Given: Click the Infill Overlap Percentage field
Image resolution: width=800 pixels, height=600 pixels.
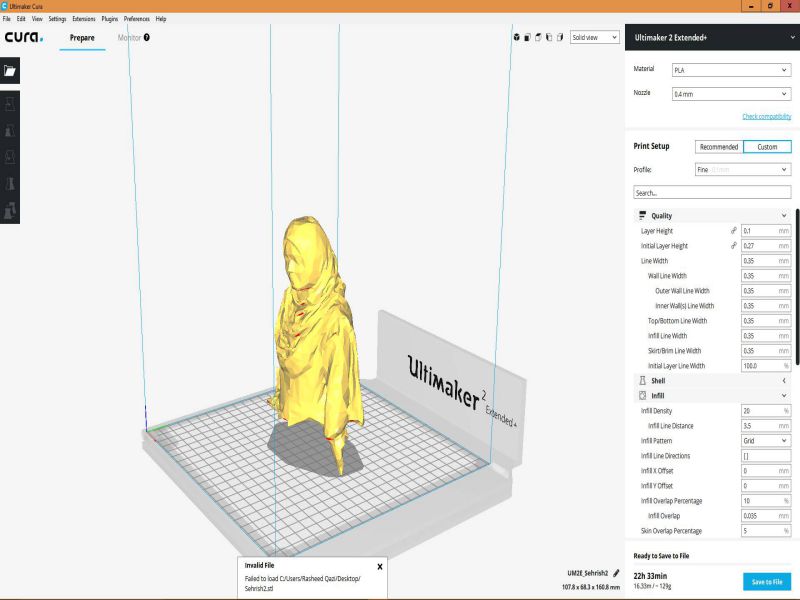Looking at the screenshot, I should point(766,501).
